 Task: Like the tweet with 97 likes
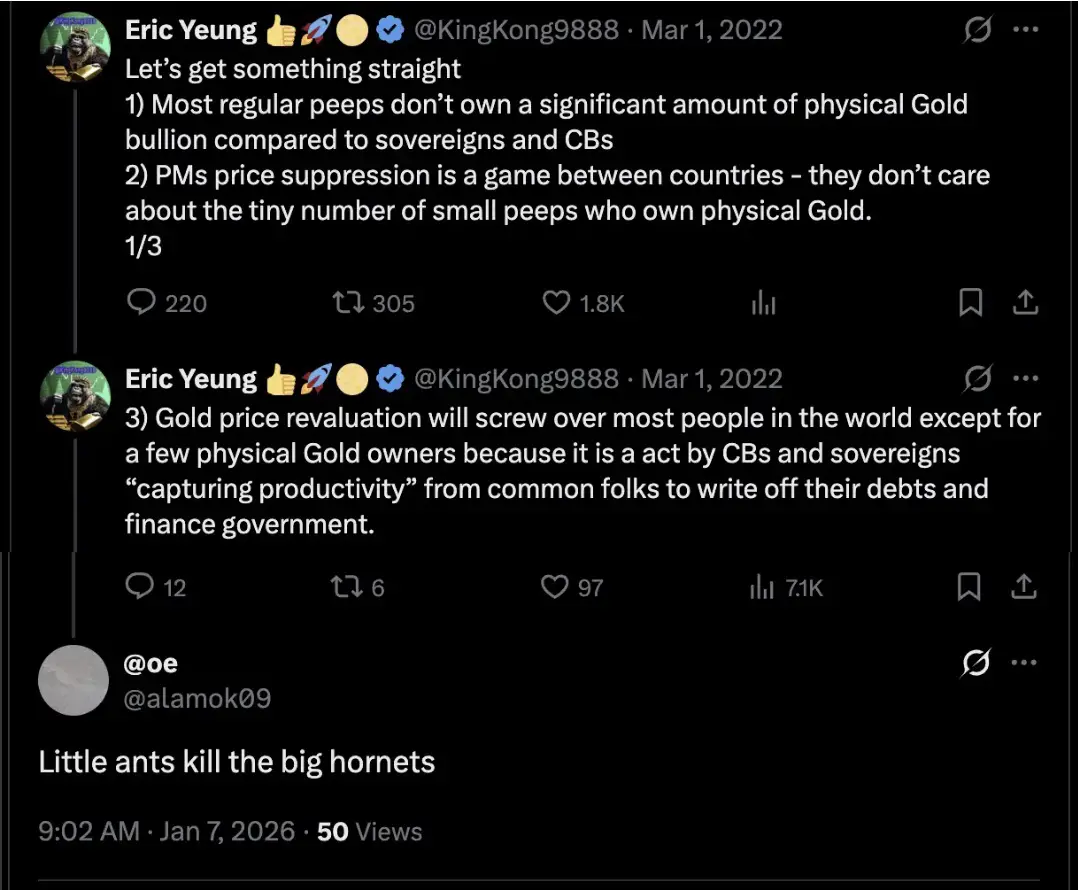(x=554, y=587)
